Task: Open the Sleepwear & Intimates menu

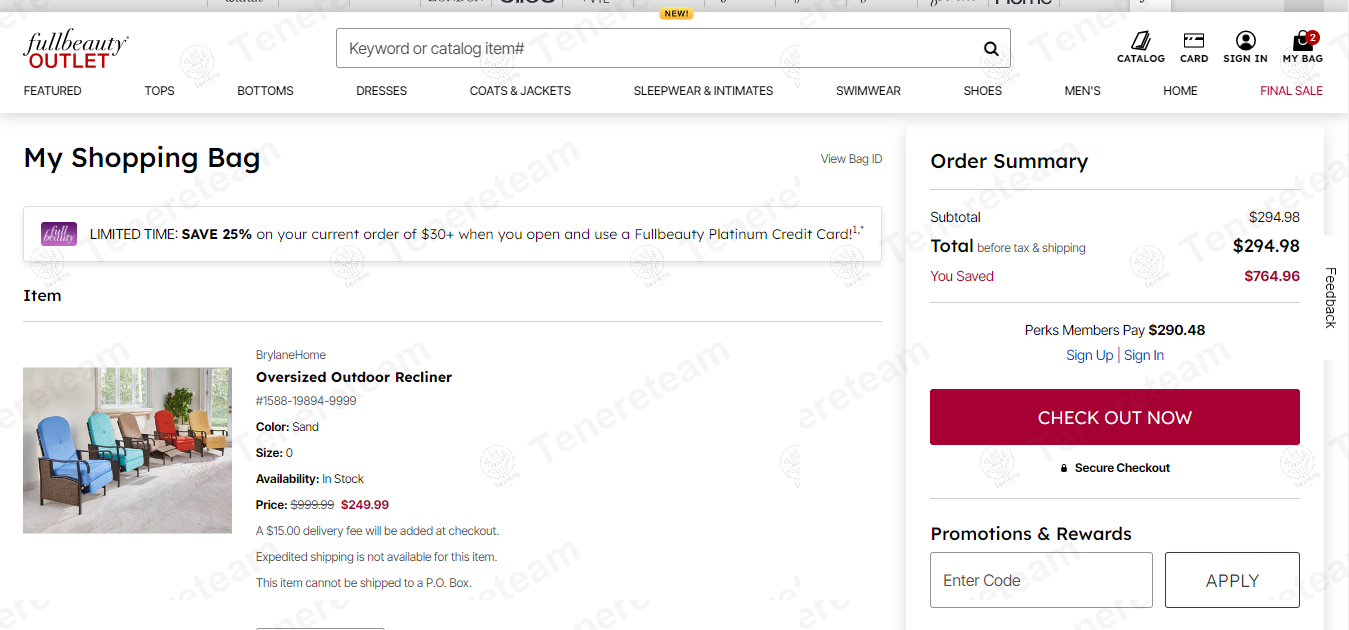Action: tap(703, 91)
